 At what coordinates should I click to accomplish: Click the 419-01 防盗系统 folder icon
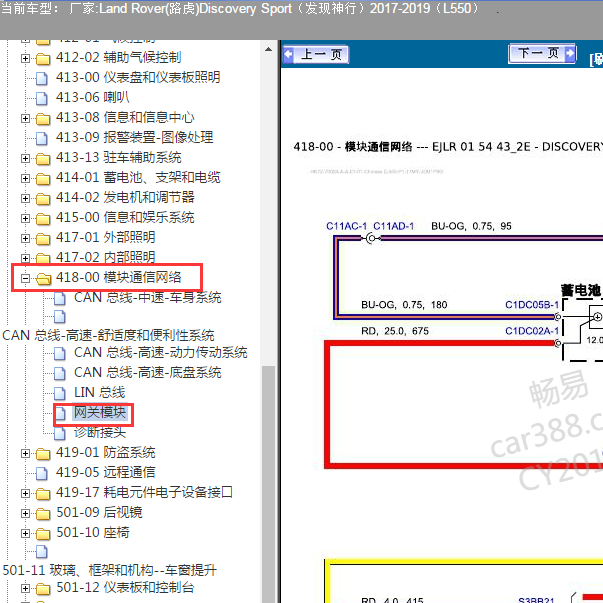[x=43, y=454]
